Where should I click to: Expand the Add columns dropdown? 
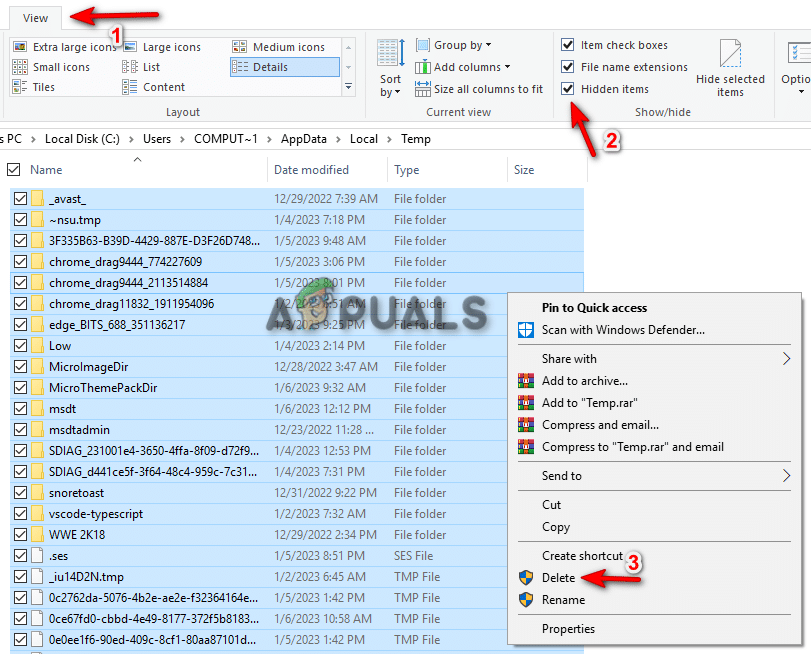tap(466, 67)
